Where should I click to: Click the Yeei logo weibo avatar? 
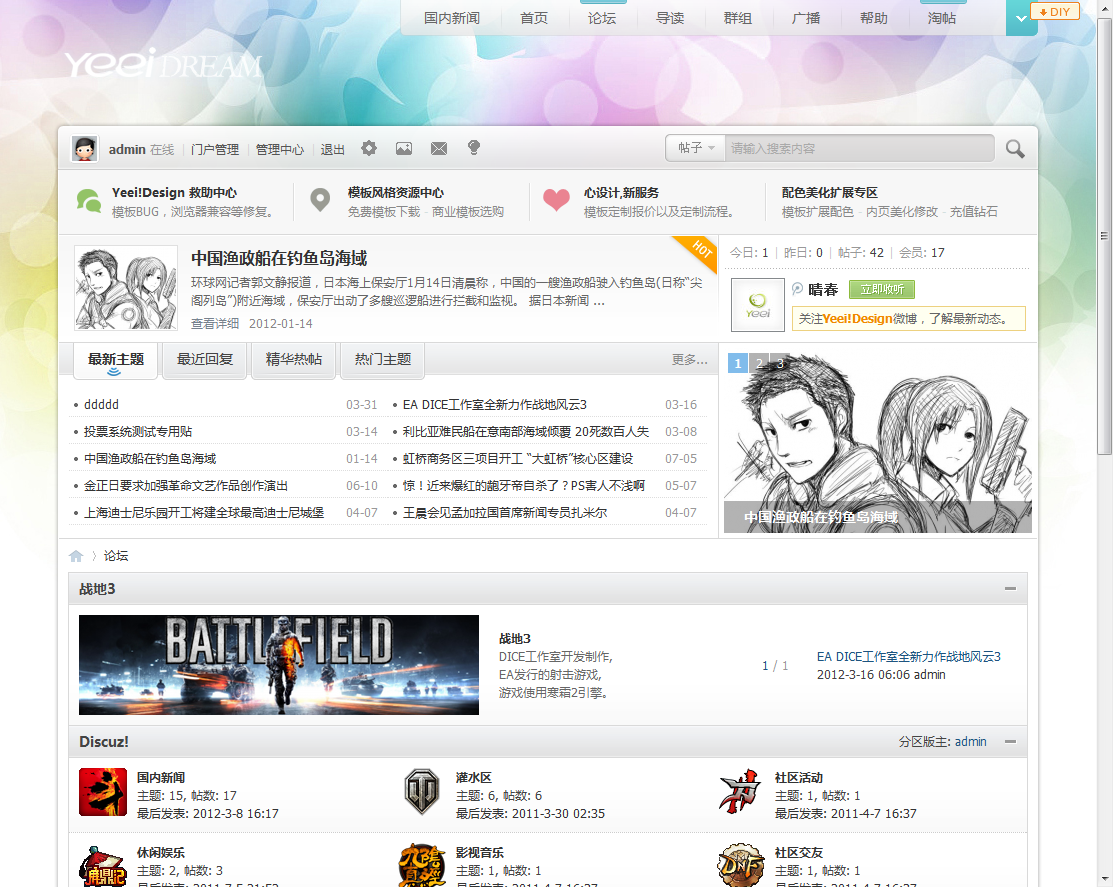[x=757, y=305]
